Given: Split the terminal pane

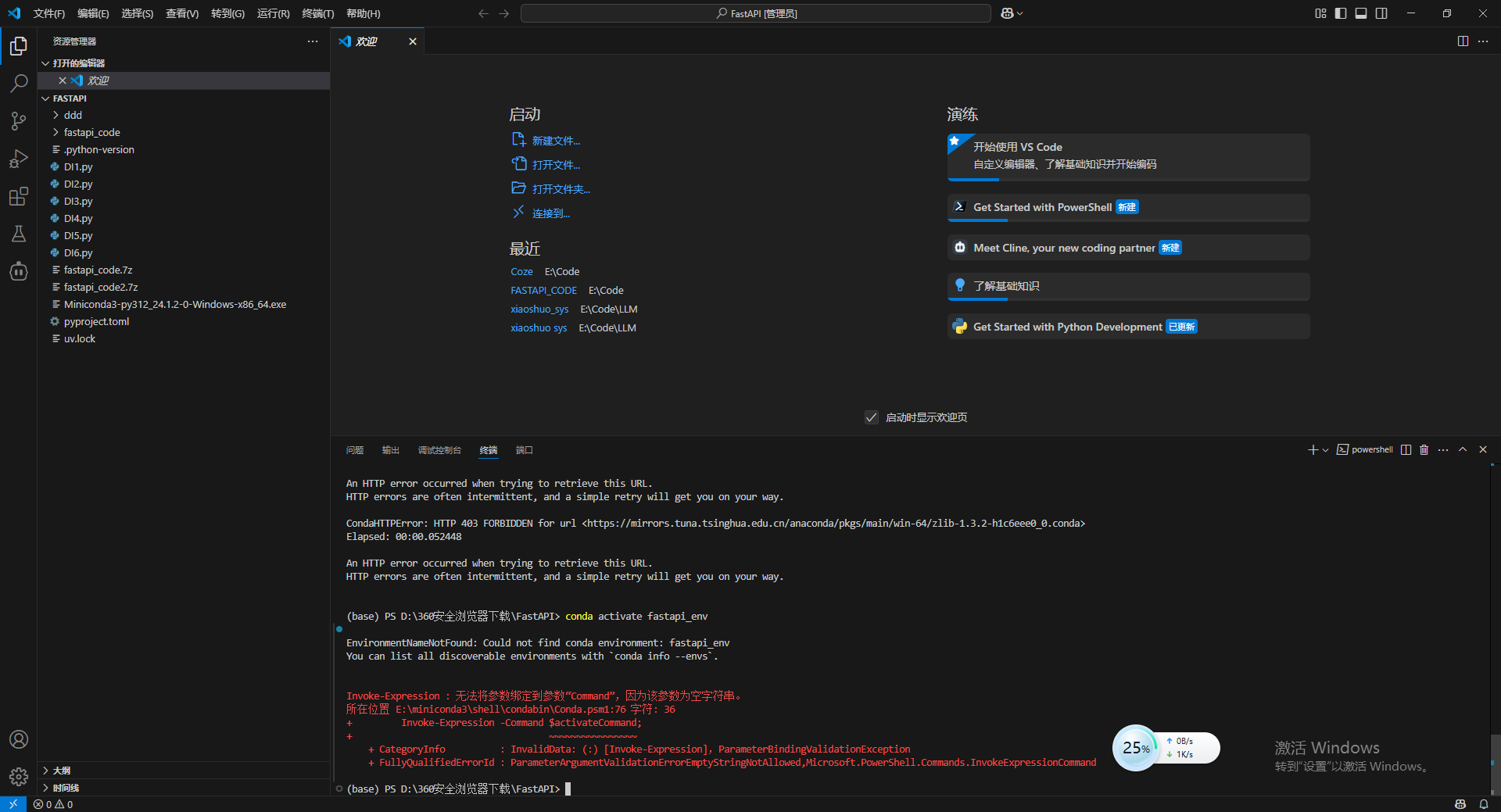Looking at the screenshot, I should pos(1406,449).
